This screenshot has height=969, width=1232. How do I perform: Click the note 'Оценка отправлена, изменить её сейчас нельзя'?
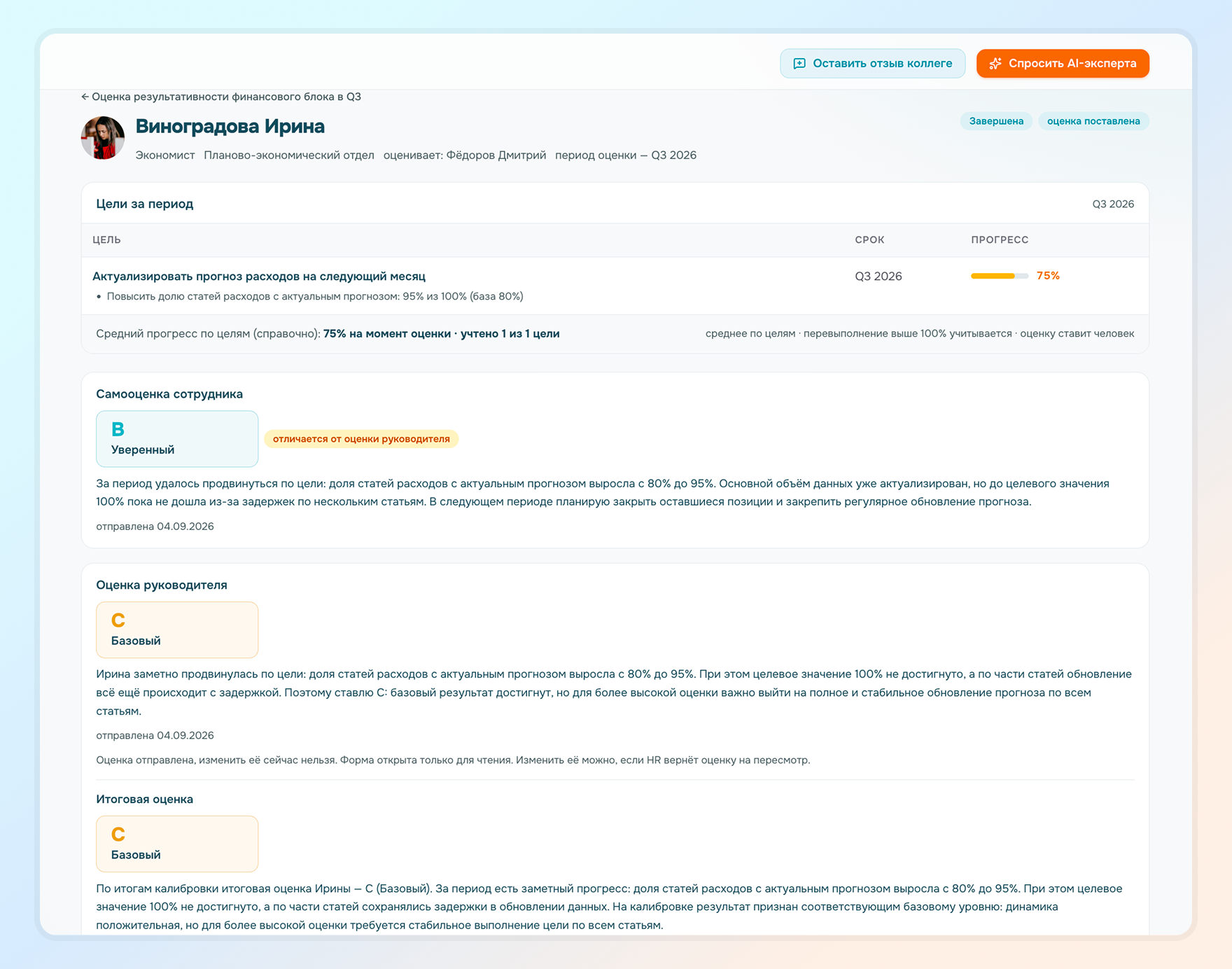click(x=453, y=760)
